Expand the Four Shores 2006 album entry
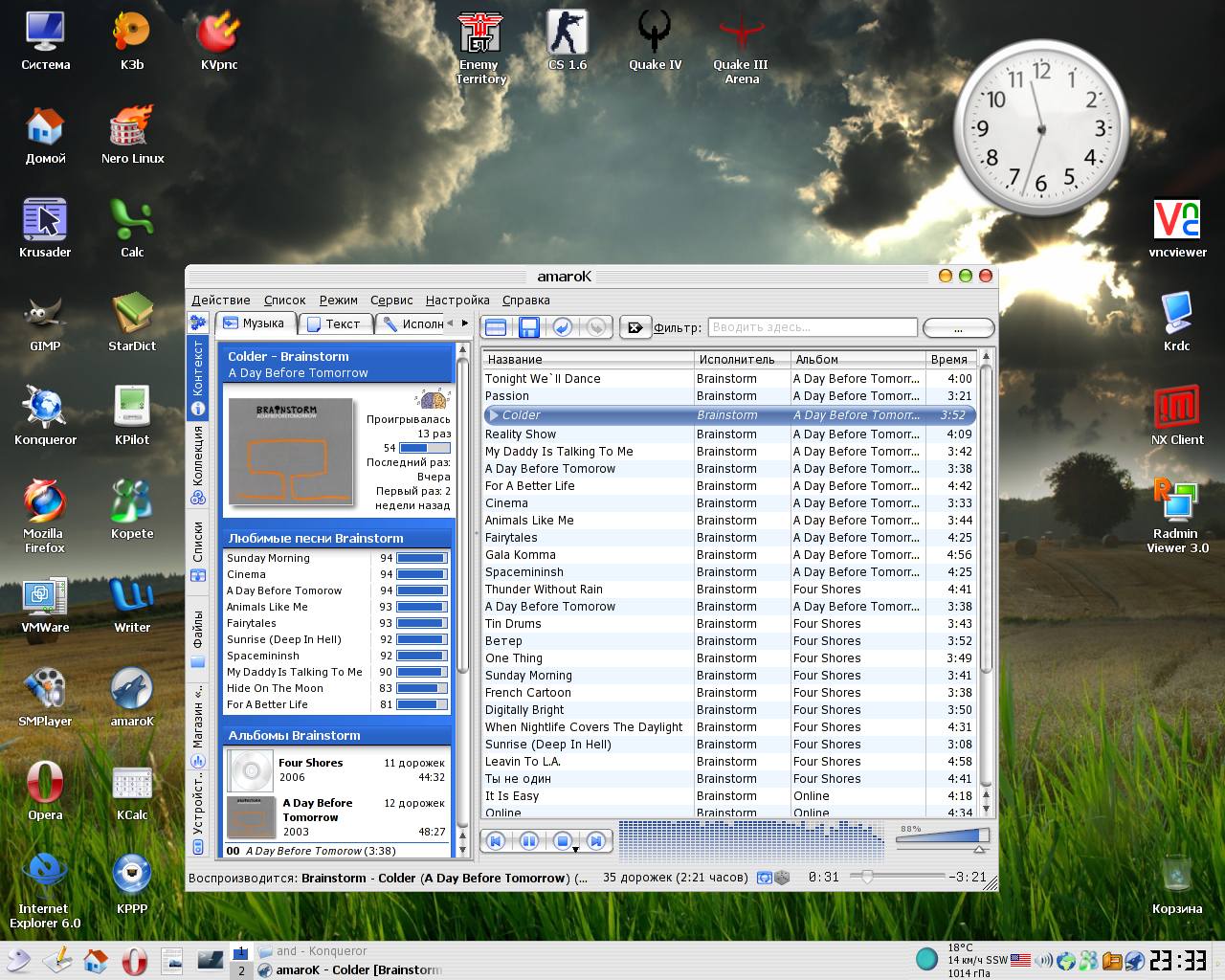The width and height of the screenshot is (1225, 980). 337,769
